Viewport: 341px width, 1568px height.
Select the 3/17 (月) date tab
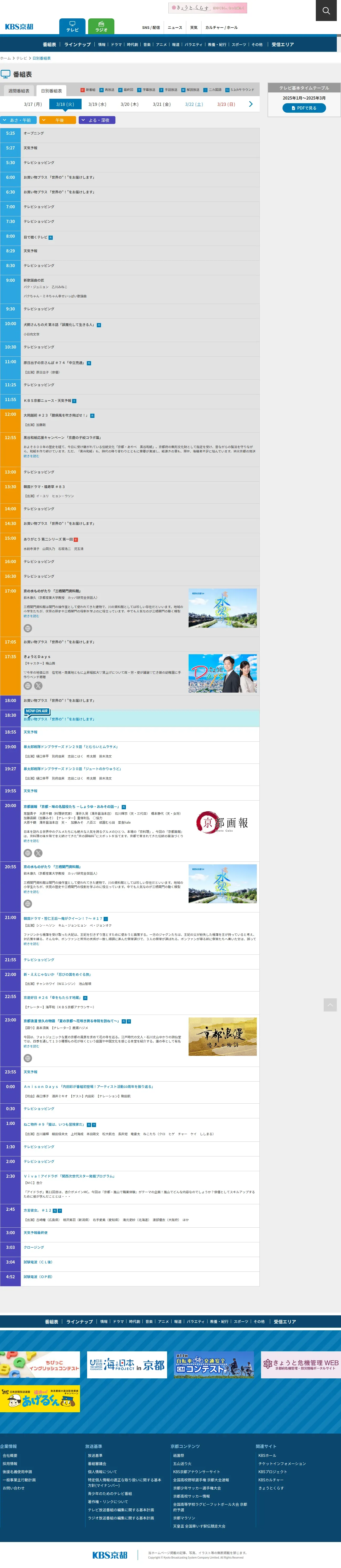pyautogui.click(x=33, y=104)
